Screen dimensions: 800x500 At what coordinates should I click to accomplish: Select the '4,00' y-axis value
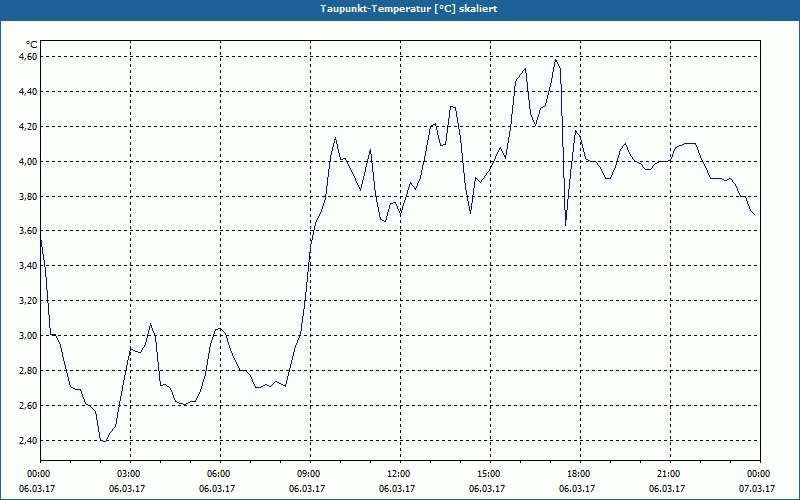(28, 162)
